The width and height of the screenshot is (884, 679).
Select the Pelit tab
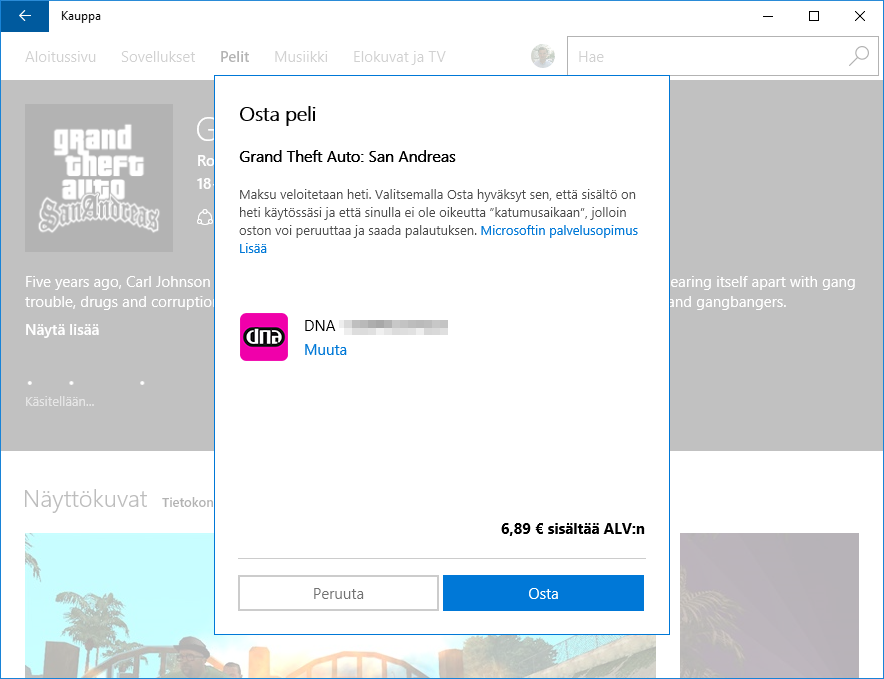point(235,57)
